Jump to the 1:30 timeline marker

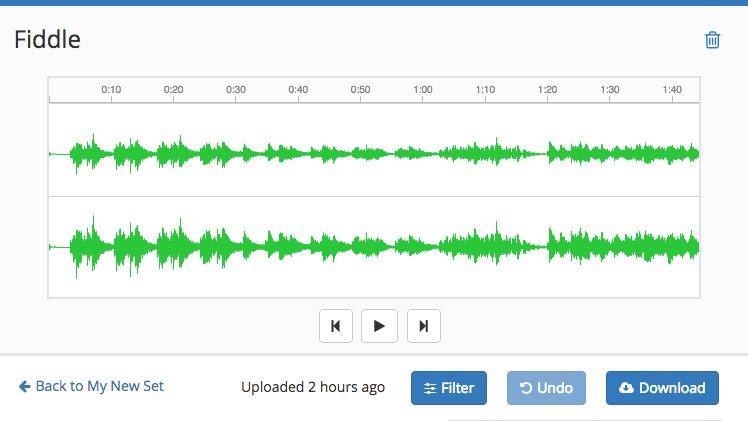pyautogui.click(x=610, y=90)
